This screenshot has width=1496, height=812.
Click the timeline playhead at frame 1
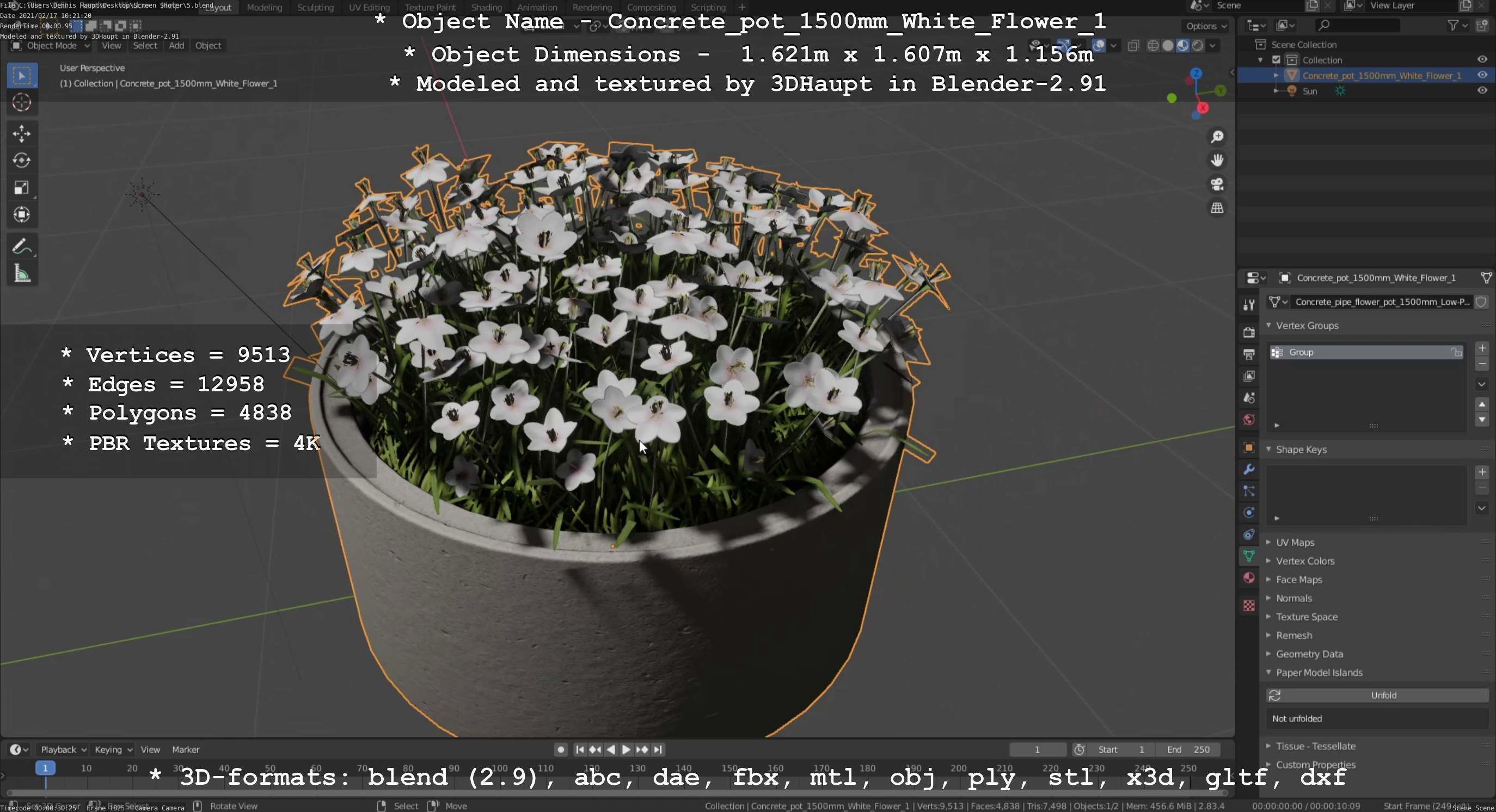click(x=45, y=768)
